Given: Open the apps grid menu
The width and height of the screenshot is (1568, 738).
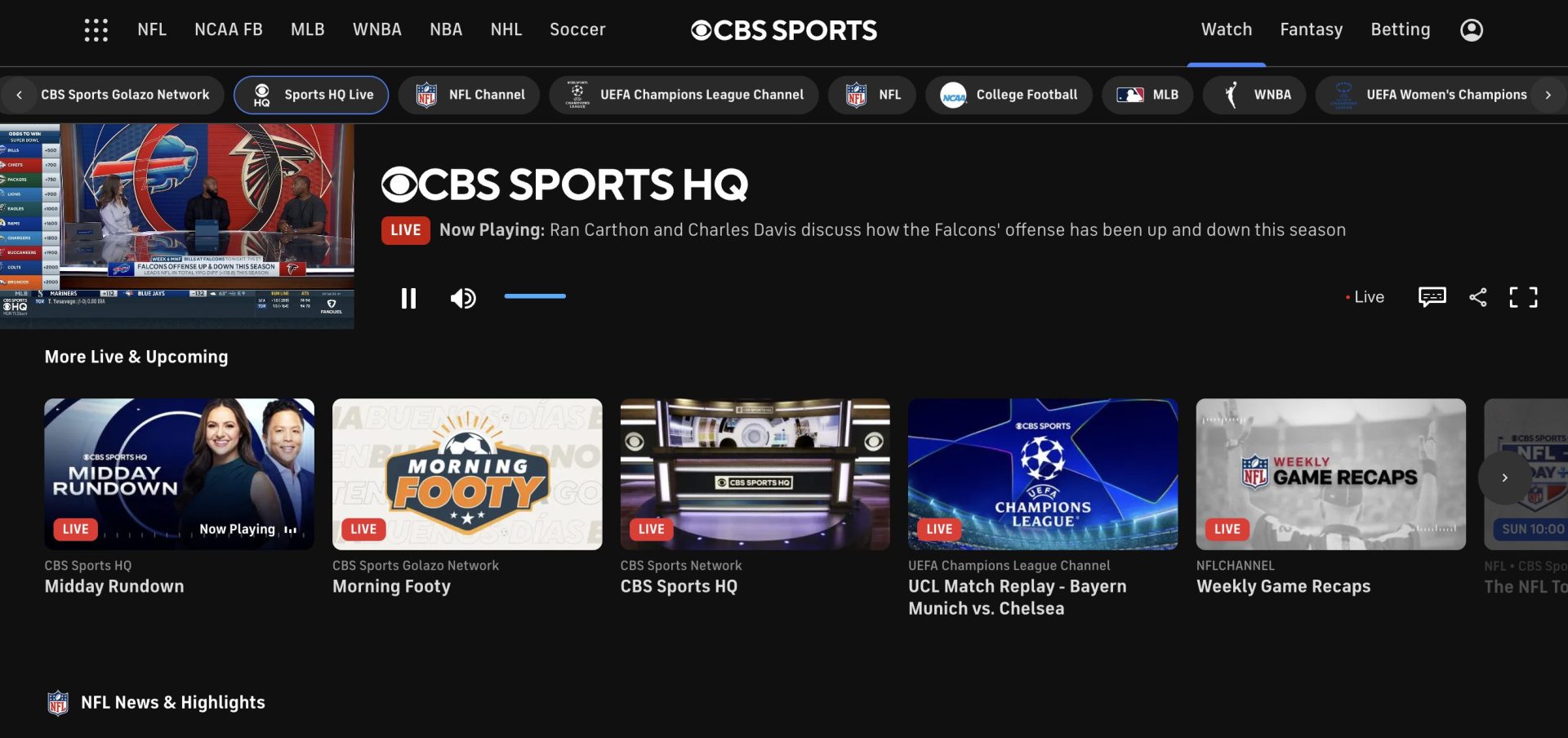Looking at the screenshot, I should pyautogui.click(x=96, y=29).
